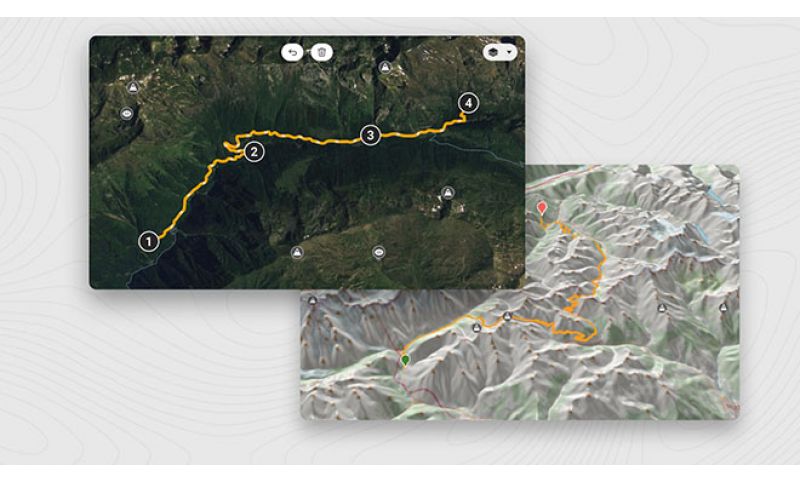800x484 pixels.
Task: Click waypoint marker 3 on the route
Action: click(x=370, y=135)
